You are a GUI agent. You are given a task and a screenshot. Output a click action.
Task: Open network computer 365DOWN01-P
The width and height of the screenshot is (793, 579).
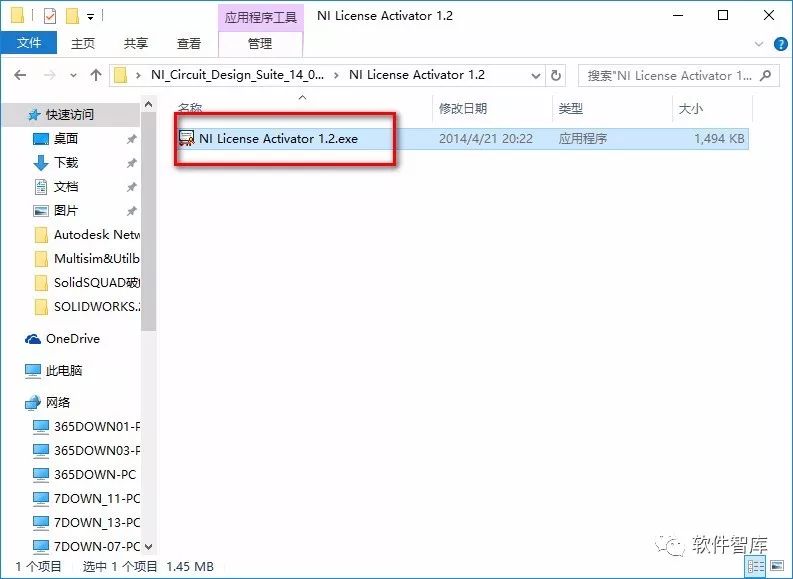click(96, 426)
